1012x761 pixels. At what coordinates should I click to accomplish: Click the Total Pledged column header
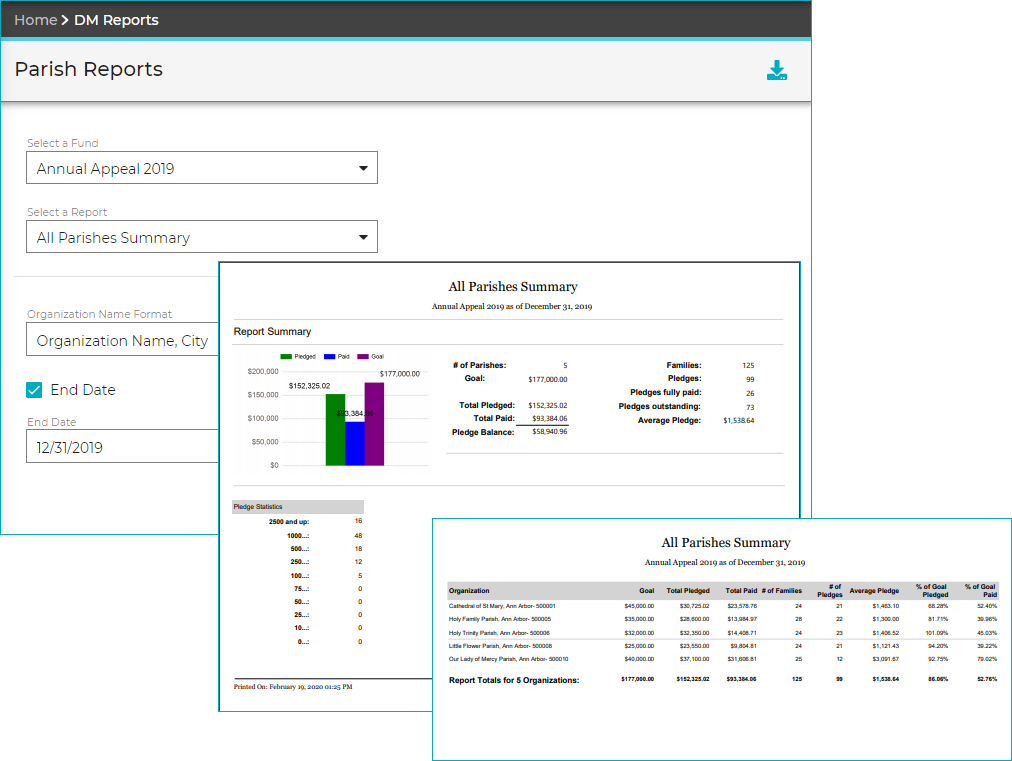(x=688, y=591)
